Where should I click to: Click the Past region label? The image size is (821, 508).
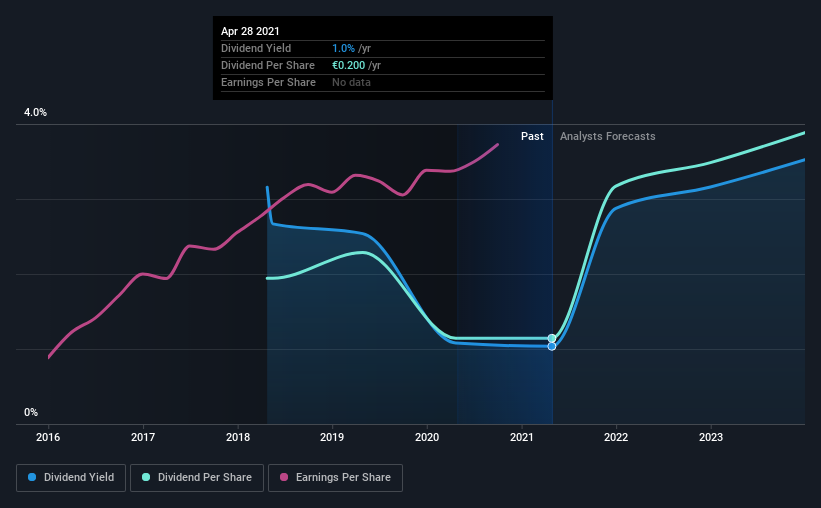point(532,136)
